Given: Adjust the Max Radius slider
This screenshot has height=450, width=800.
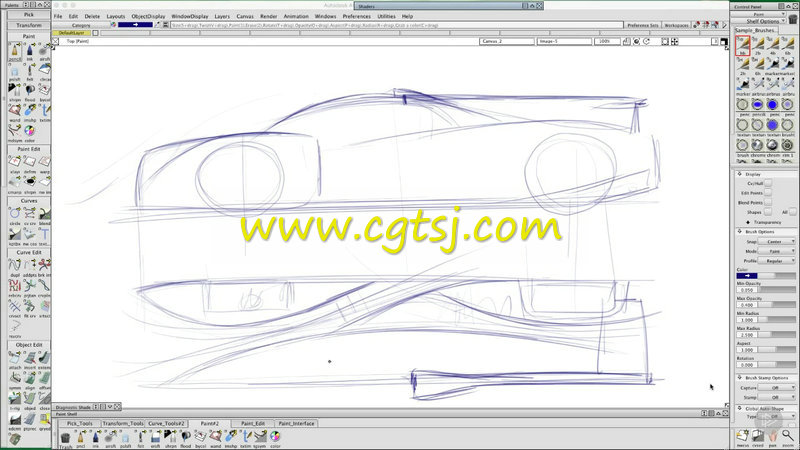Looking at the screenshot, I should [x=778, y=335].
